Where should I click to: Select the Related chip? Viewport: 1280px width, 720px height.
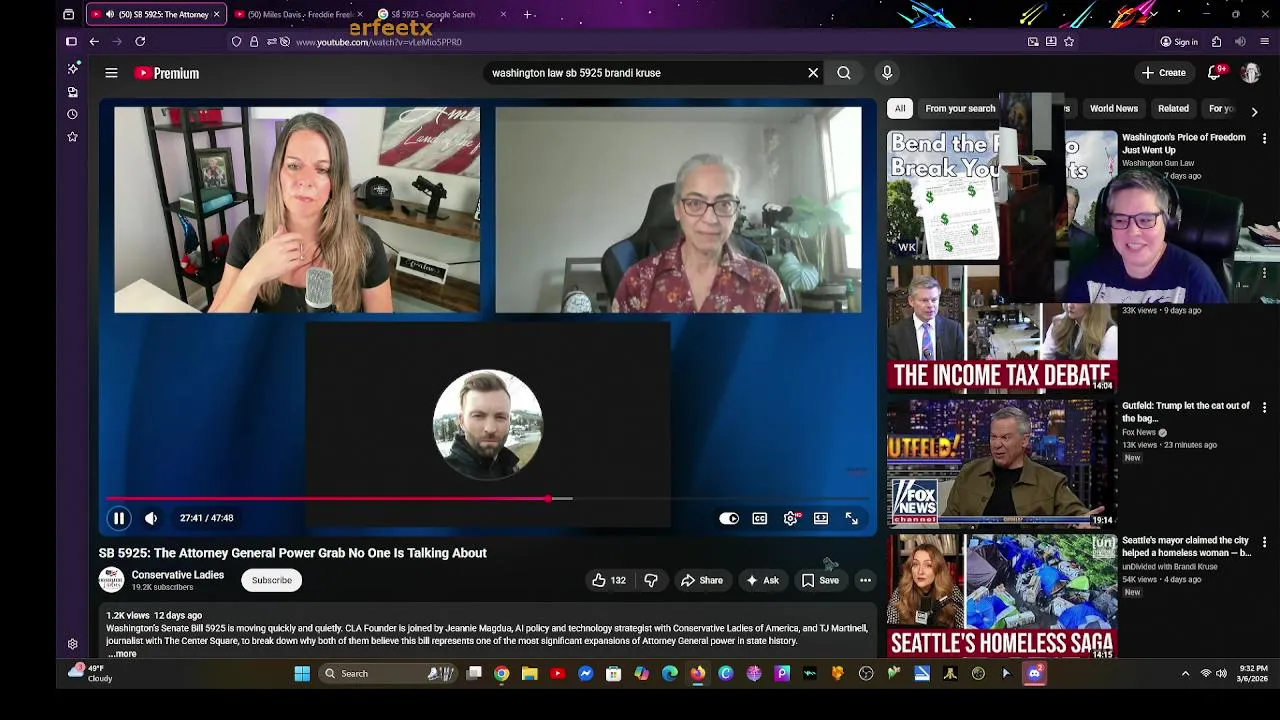click(1173, 108)
